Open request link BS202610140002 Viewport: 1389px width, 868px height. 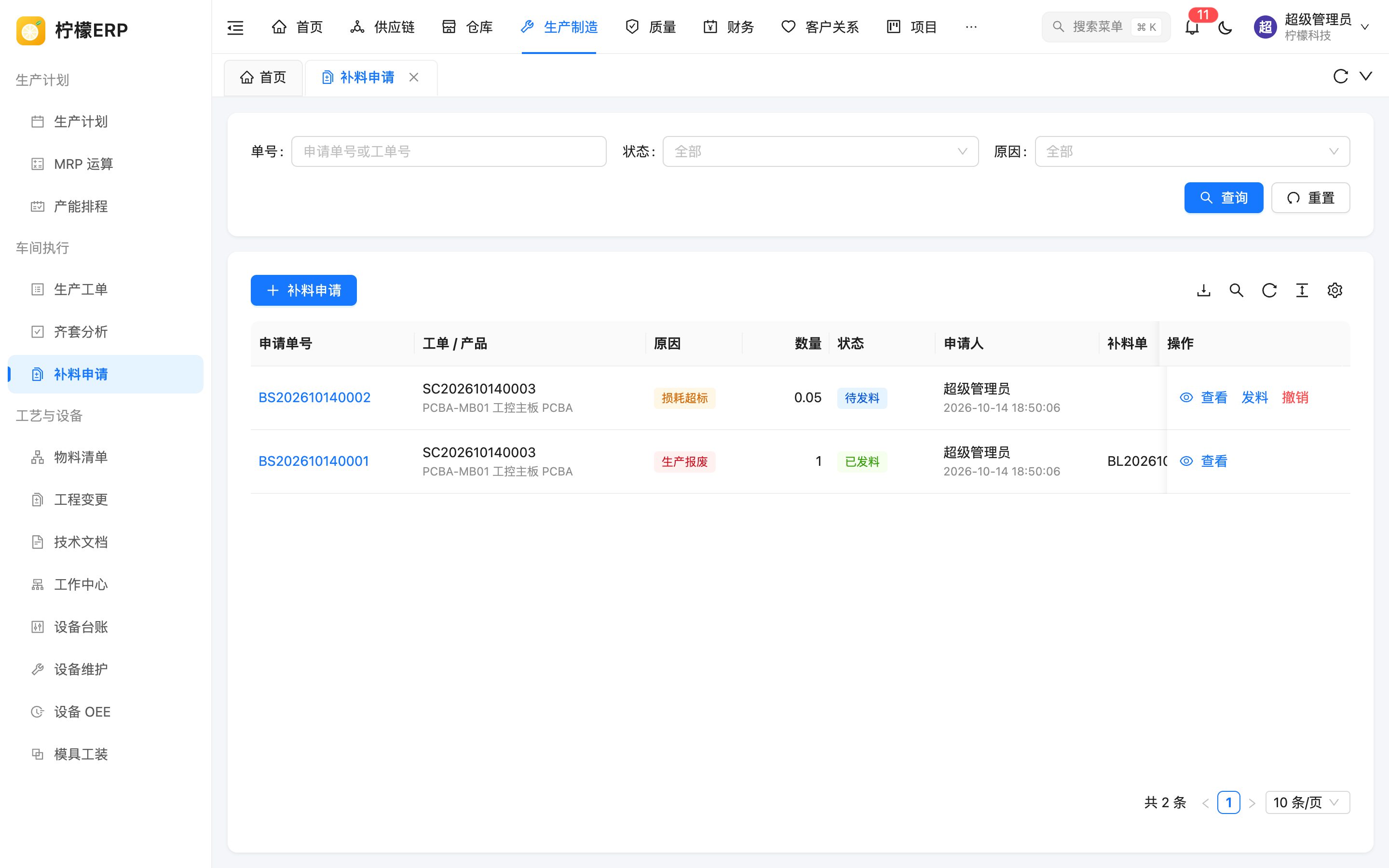[314, 398]
